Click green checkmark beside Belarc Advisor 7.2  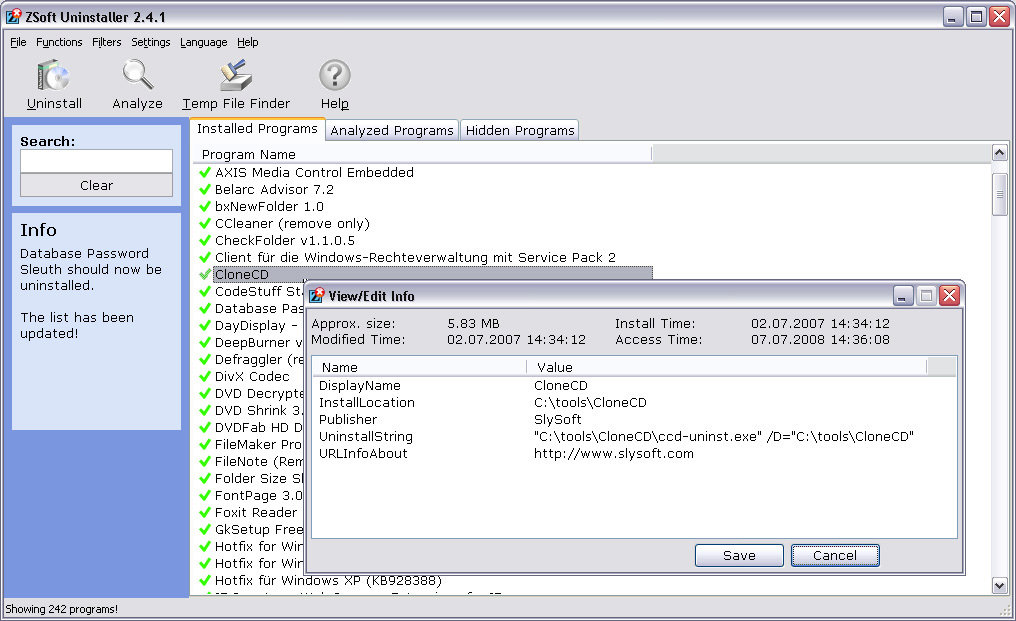(205, 189)
